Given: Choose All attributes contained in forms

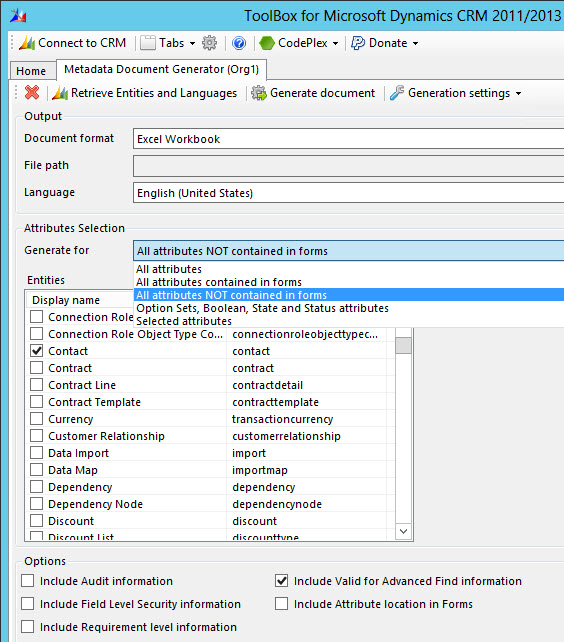Looking at the screenshot, I should 349,282.
